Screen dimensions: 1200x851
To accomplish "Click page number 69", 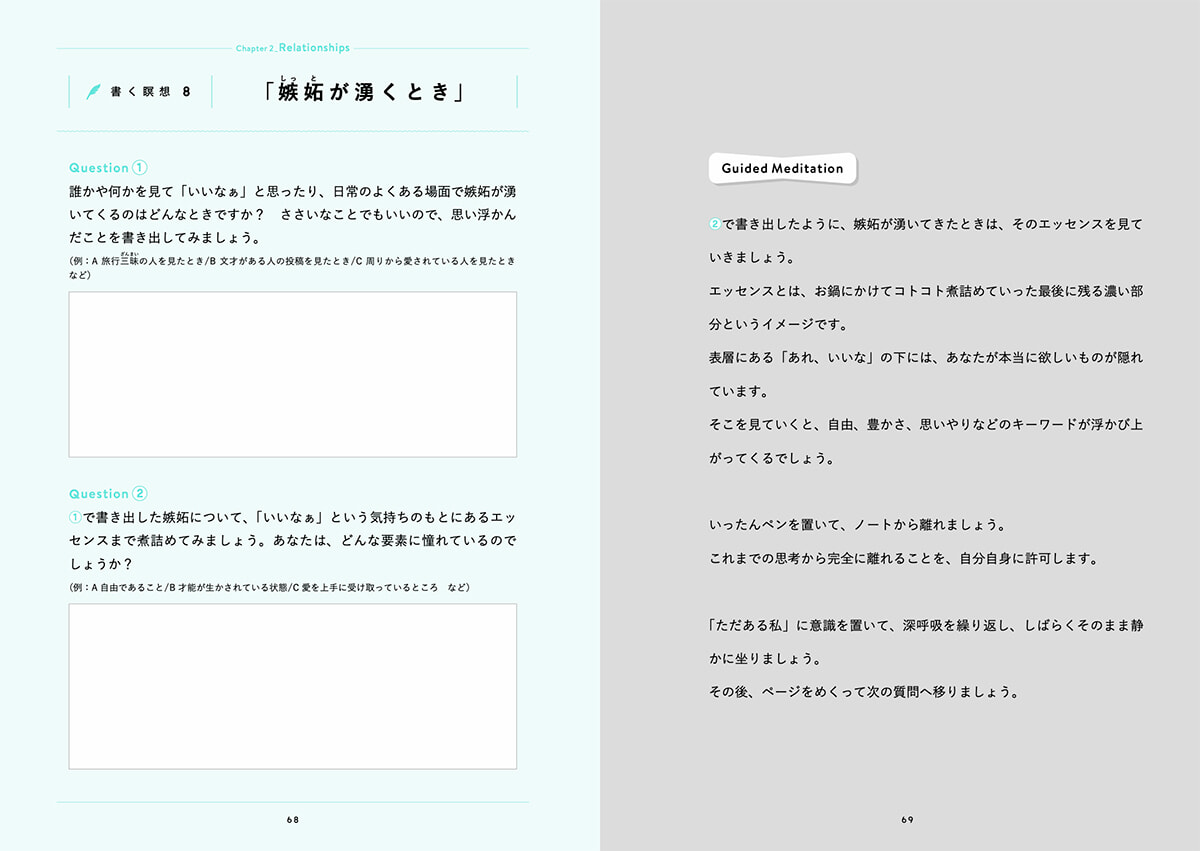I will (x=907, y=819).
